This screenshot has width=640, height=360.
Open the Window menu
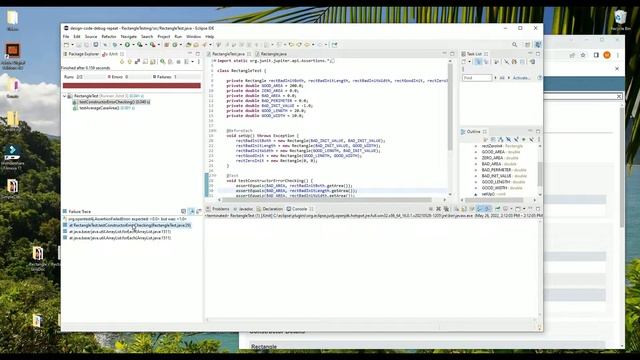193,36
